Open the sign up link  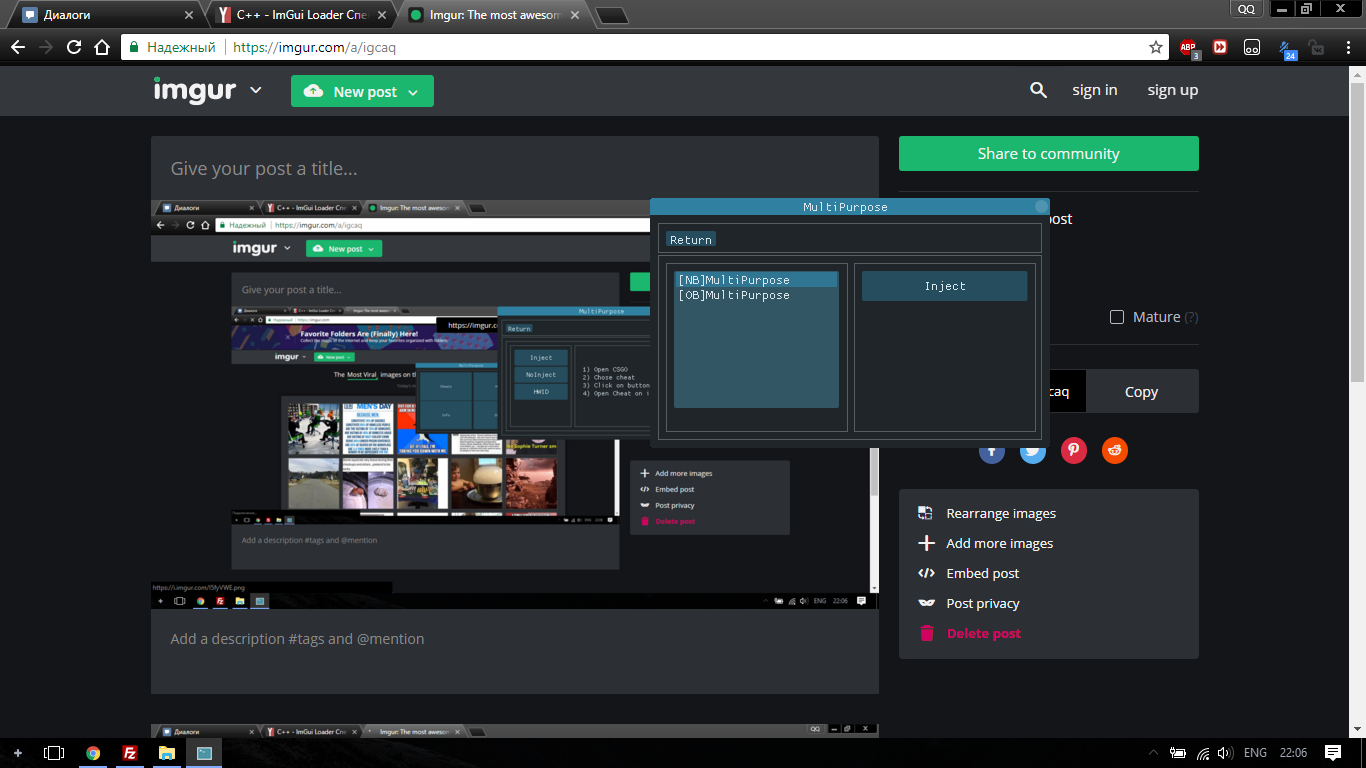1173,90
